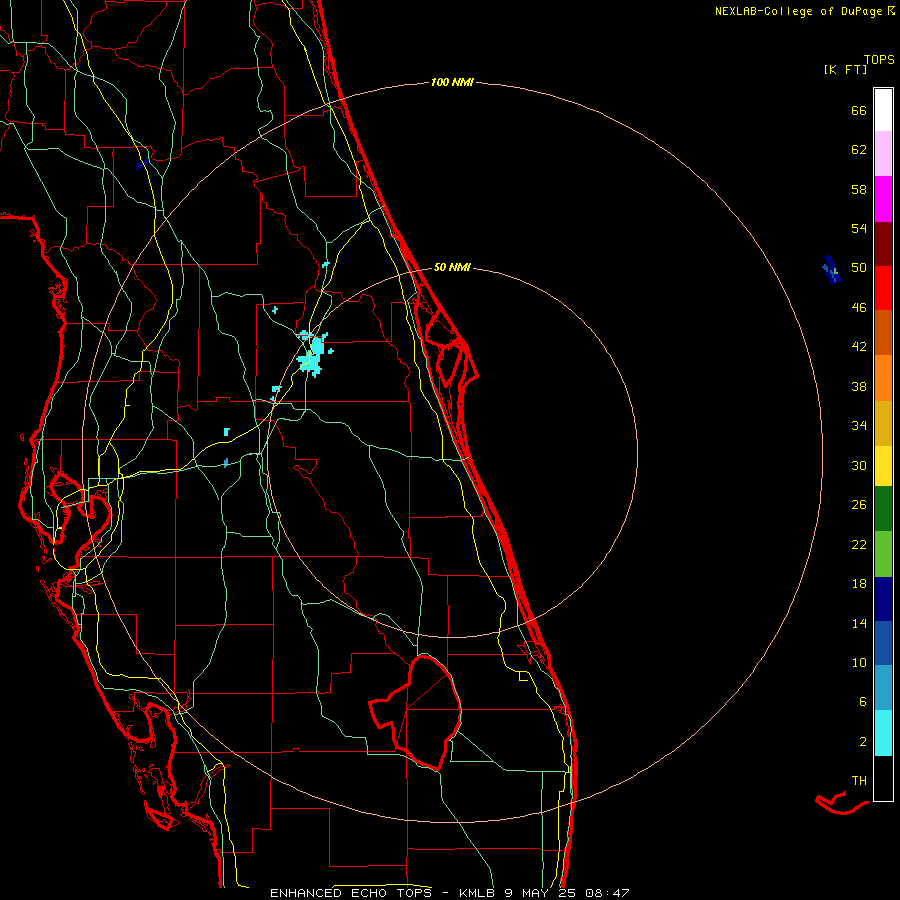Click the white swatch atop the tops legend
The height and width of the screenshot is (900, 900).
[883, 110]
